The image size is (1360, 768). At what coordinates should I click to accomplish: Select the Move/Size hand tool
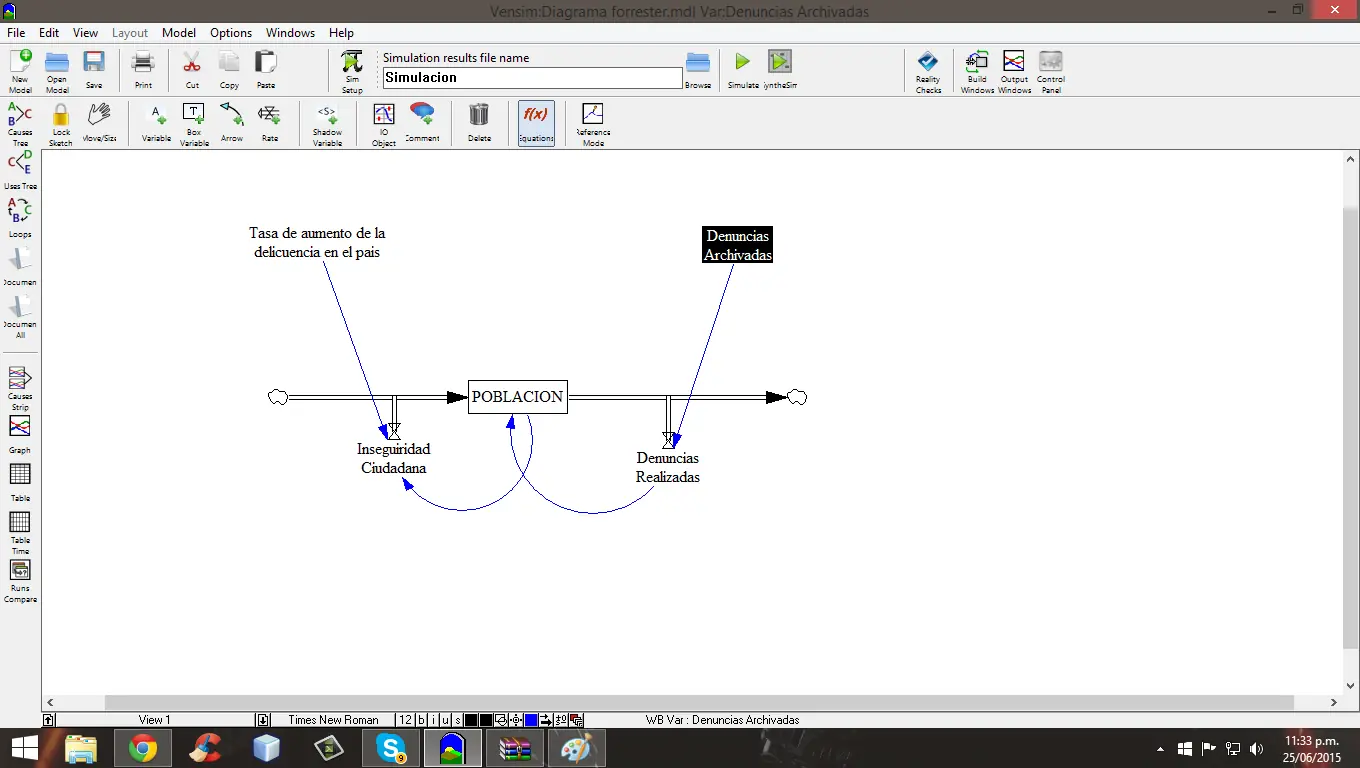click(99, 122)
